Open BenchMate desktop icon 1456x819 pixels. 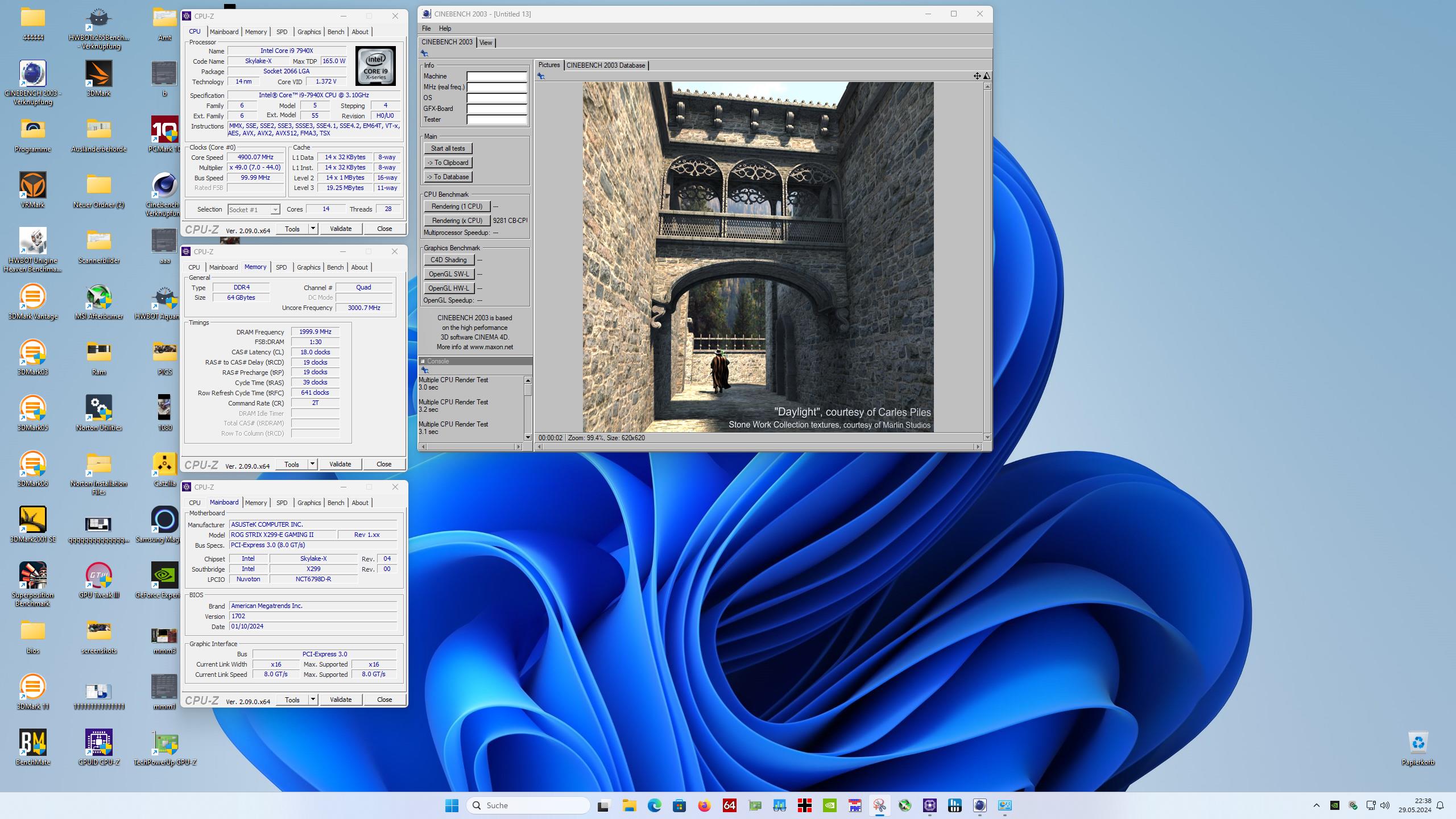point(33,747)
